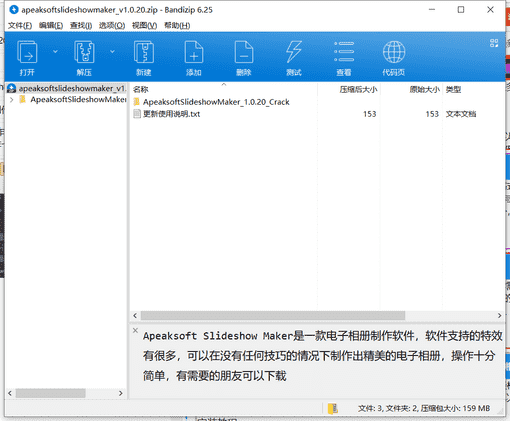
Task: Click the archive icon in status bar
Action: [332, 408]
